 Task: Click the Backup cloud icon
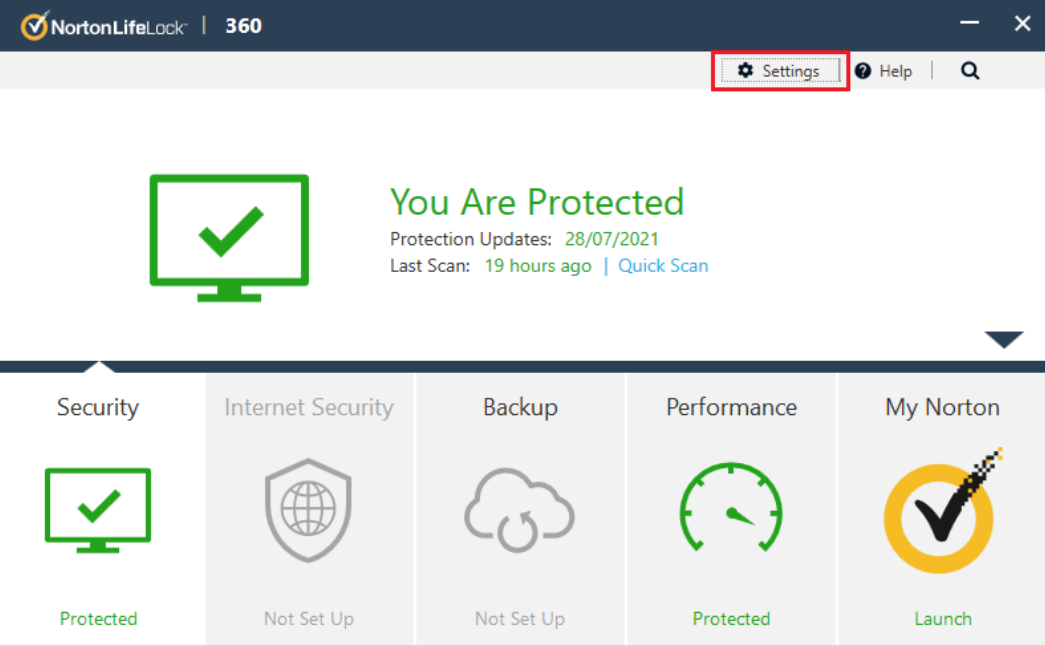click(519, 511)
